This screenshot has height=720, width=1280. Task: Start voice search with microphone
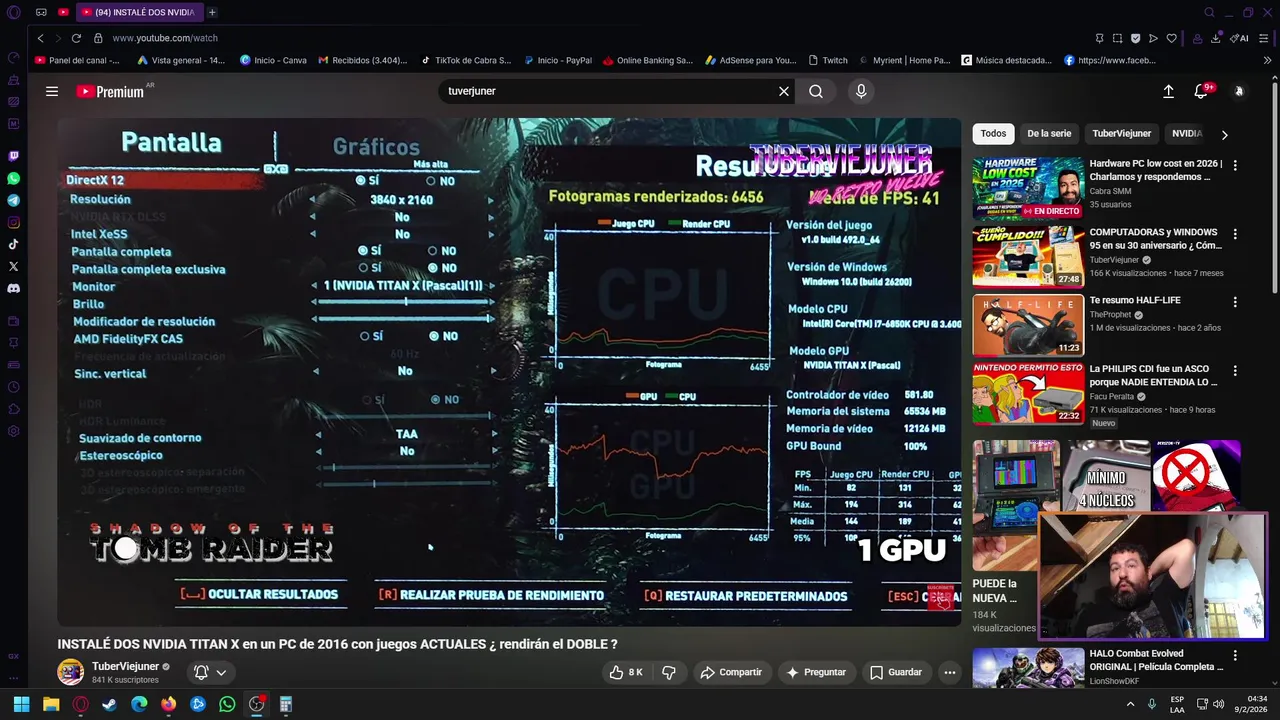861,91
